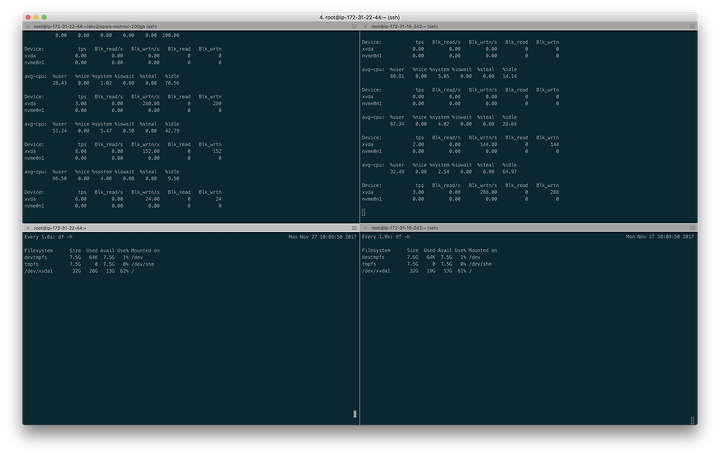Image resolution: width=720 pixels, height=457 pixels.
Task: Click the Blk_wrtn/s value 152.00
Action: [151, 151]
